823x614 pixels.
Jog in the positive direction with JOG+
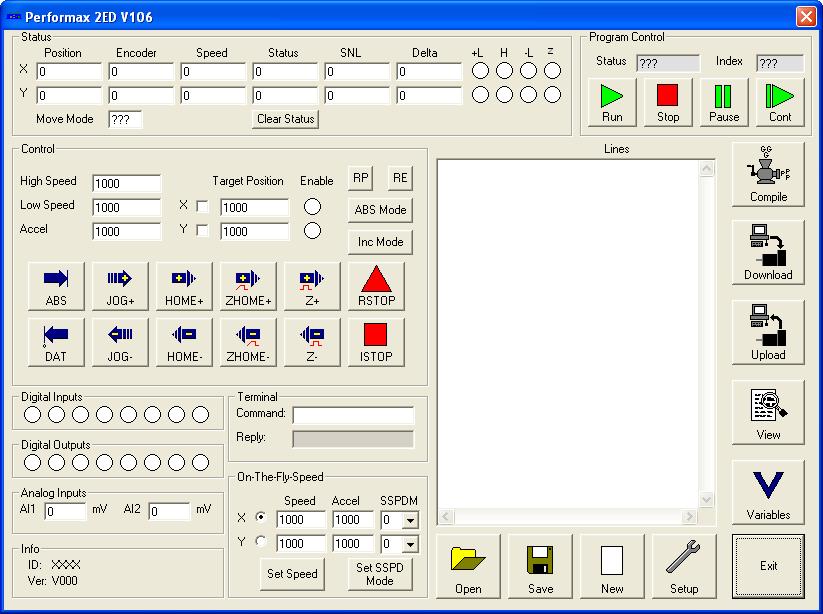tap(120, 287)
